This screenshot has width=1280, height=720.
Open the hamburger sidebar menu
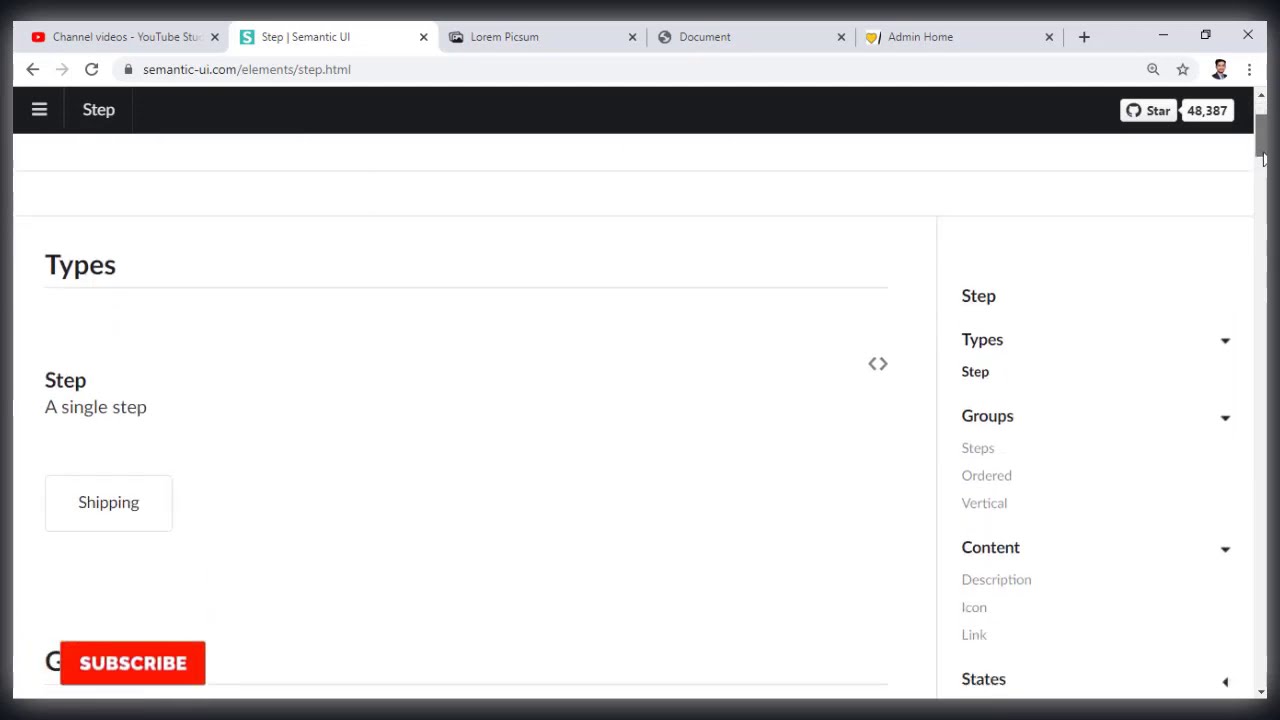[39, 110]
